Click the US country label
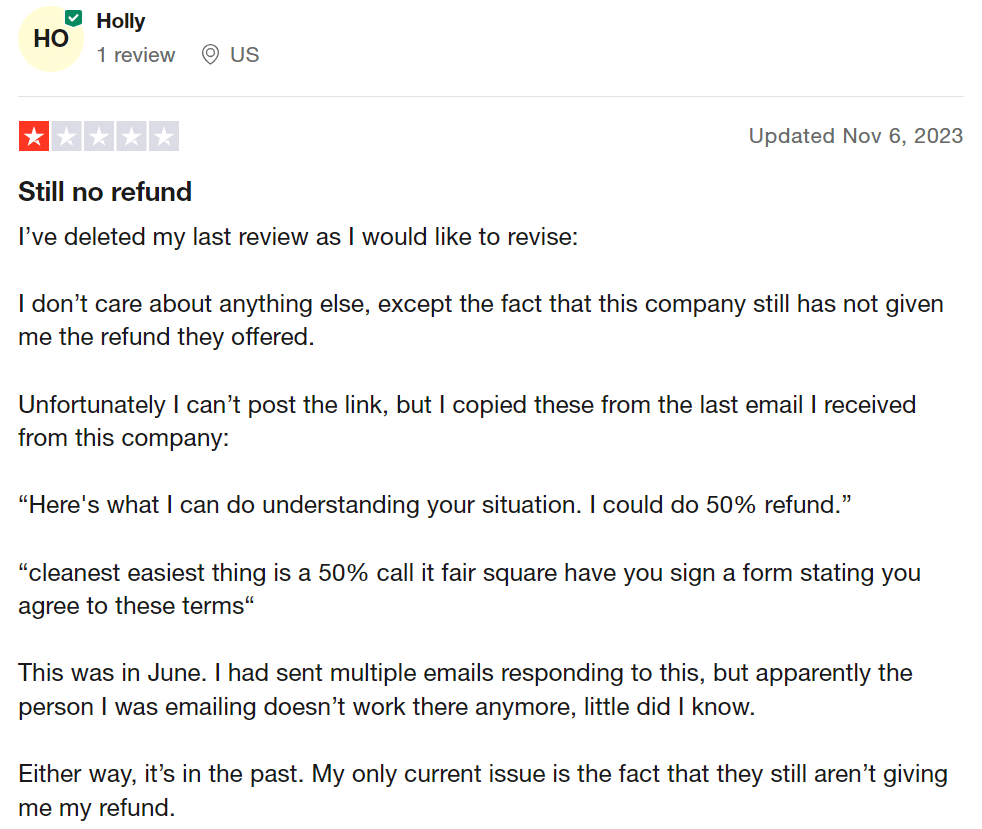This screenshot has width=982, height=829. click(x=245, y=55)
